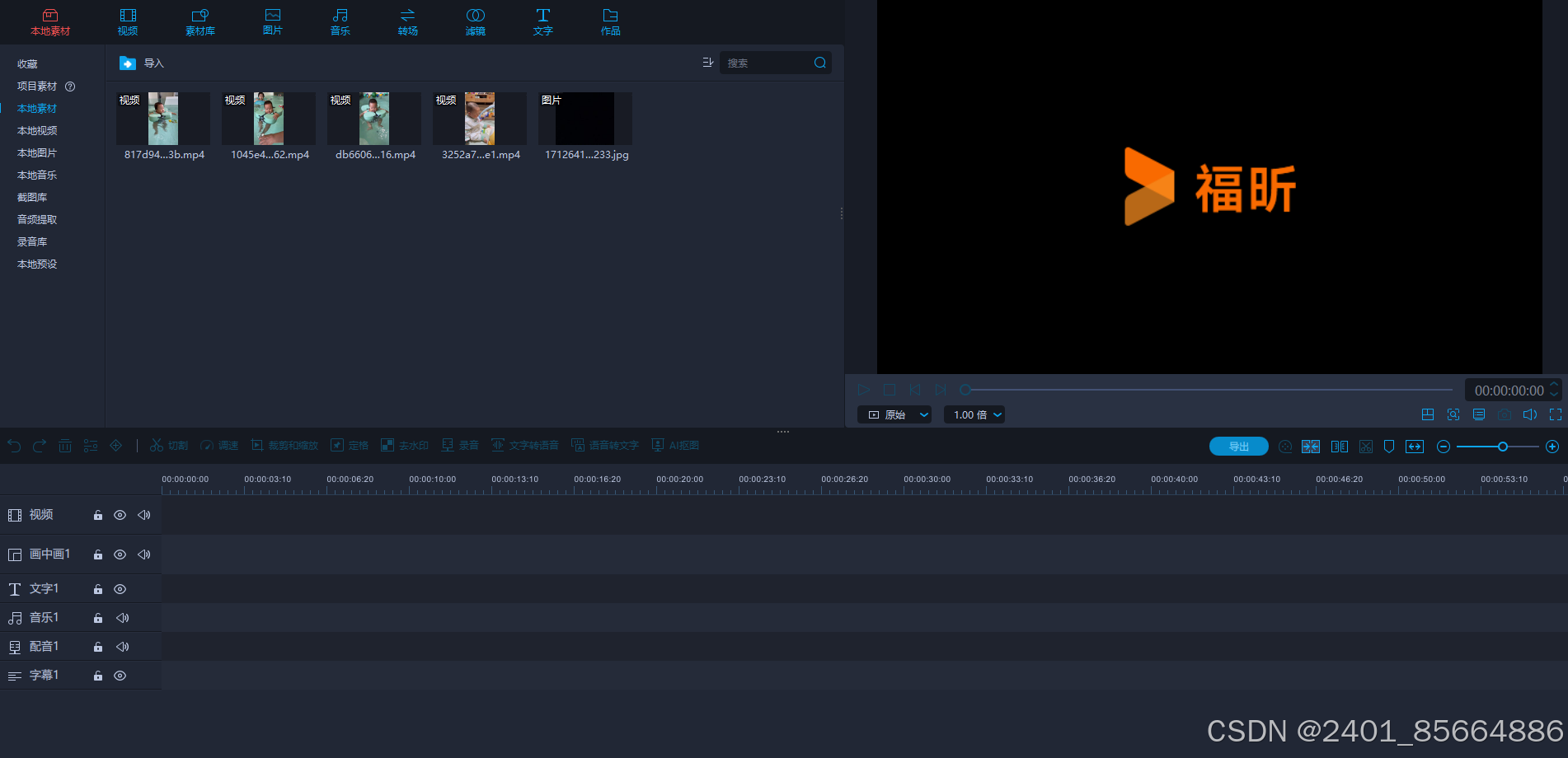Select the 切割 split tool

pos(169,446)
